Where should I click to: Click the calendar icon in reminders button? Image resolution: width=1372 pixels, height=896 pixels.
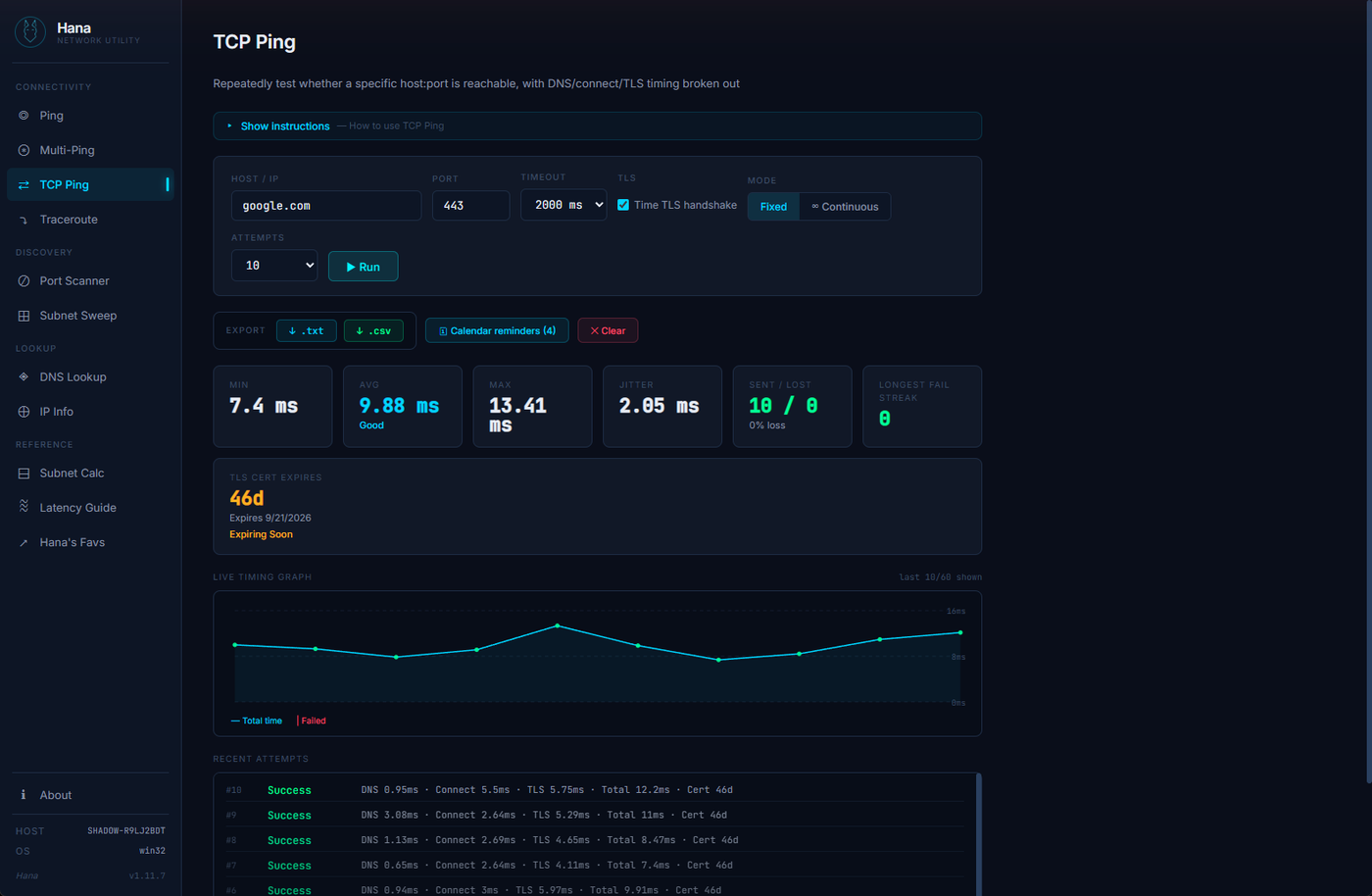(443, 331)
